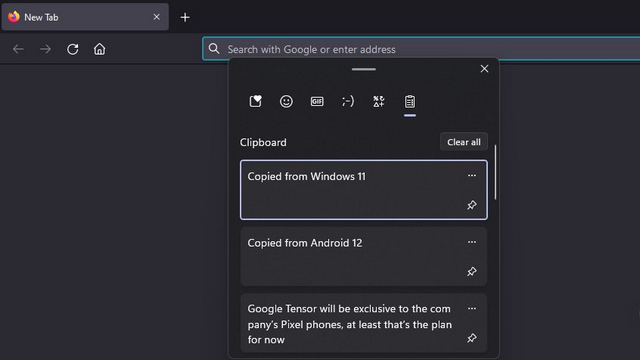Click the clipboard list scrollbar
The image size is (640, 360).
[496, 172]
